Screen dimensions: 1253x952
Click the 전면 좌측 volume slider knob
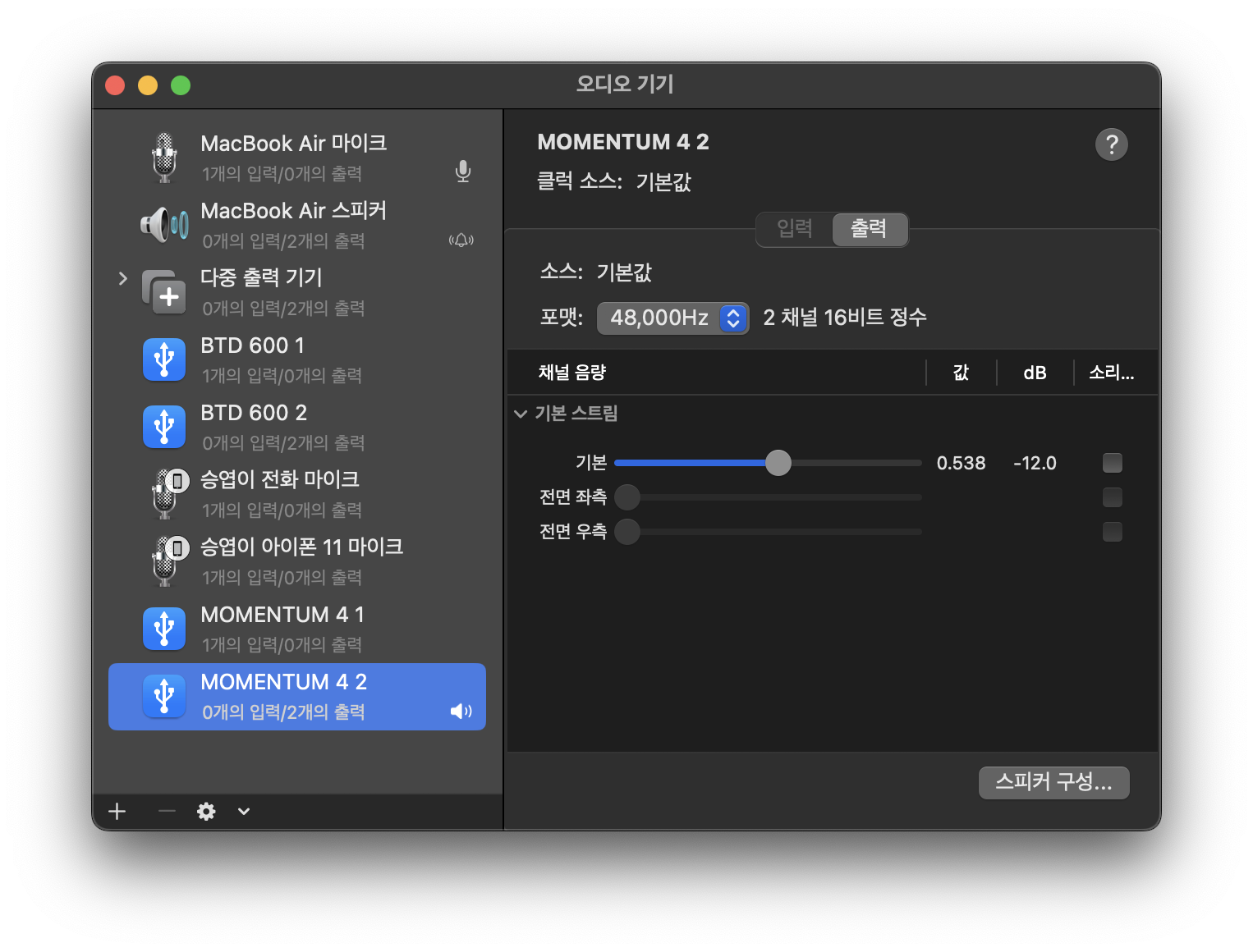tap(627, 497)
